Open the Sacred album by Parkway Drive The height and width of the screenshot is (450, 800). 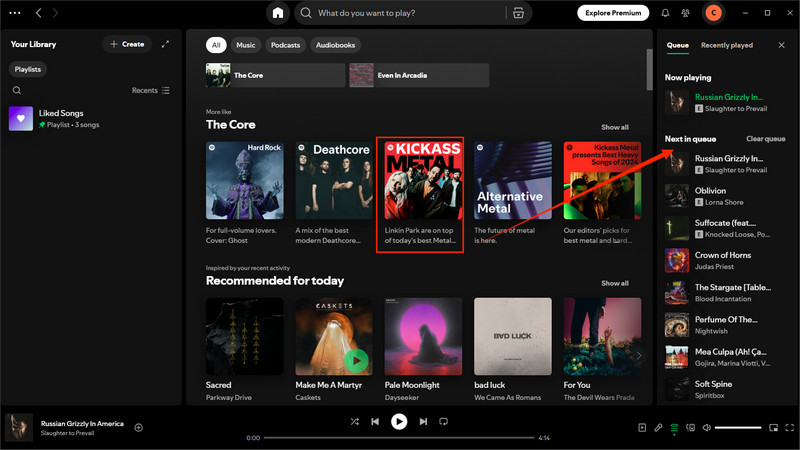point(245,337)
